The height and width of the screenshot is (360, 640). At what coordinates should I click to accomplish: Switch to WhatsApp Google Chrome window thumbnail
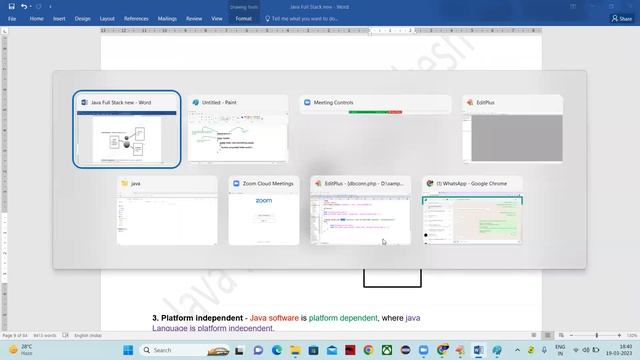coord(472,211)
